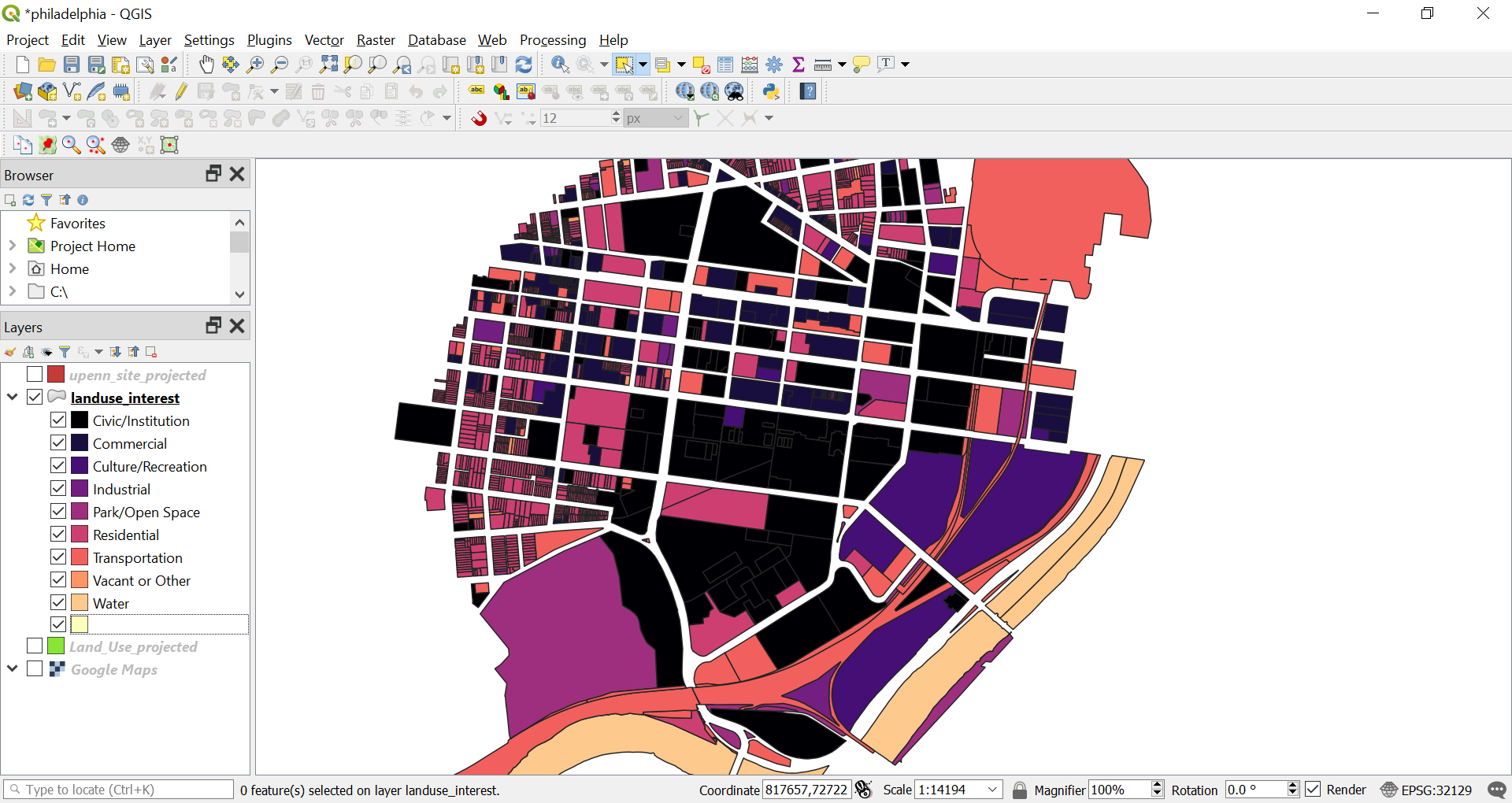Select the Pan Map hand tool
Image resolution: width=1512 pixels, height=803 pixels.
coord(206,65)
